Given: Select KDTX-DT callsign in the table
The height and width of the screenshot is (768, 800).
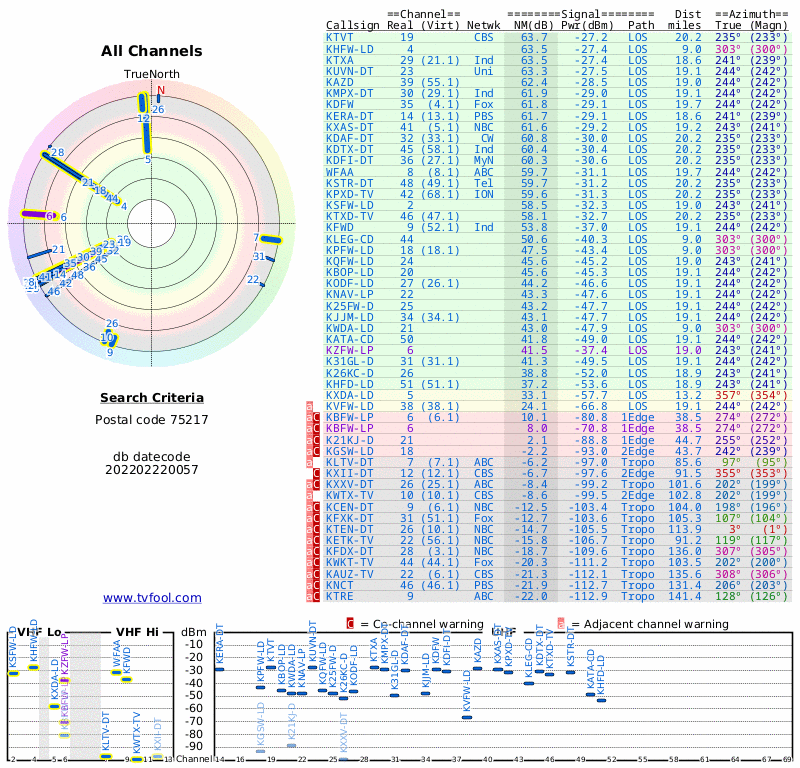Looking at the screenshot, I should [349, 150].
